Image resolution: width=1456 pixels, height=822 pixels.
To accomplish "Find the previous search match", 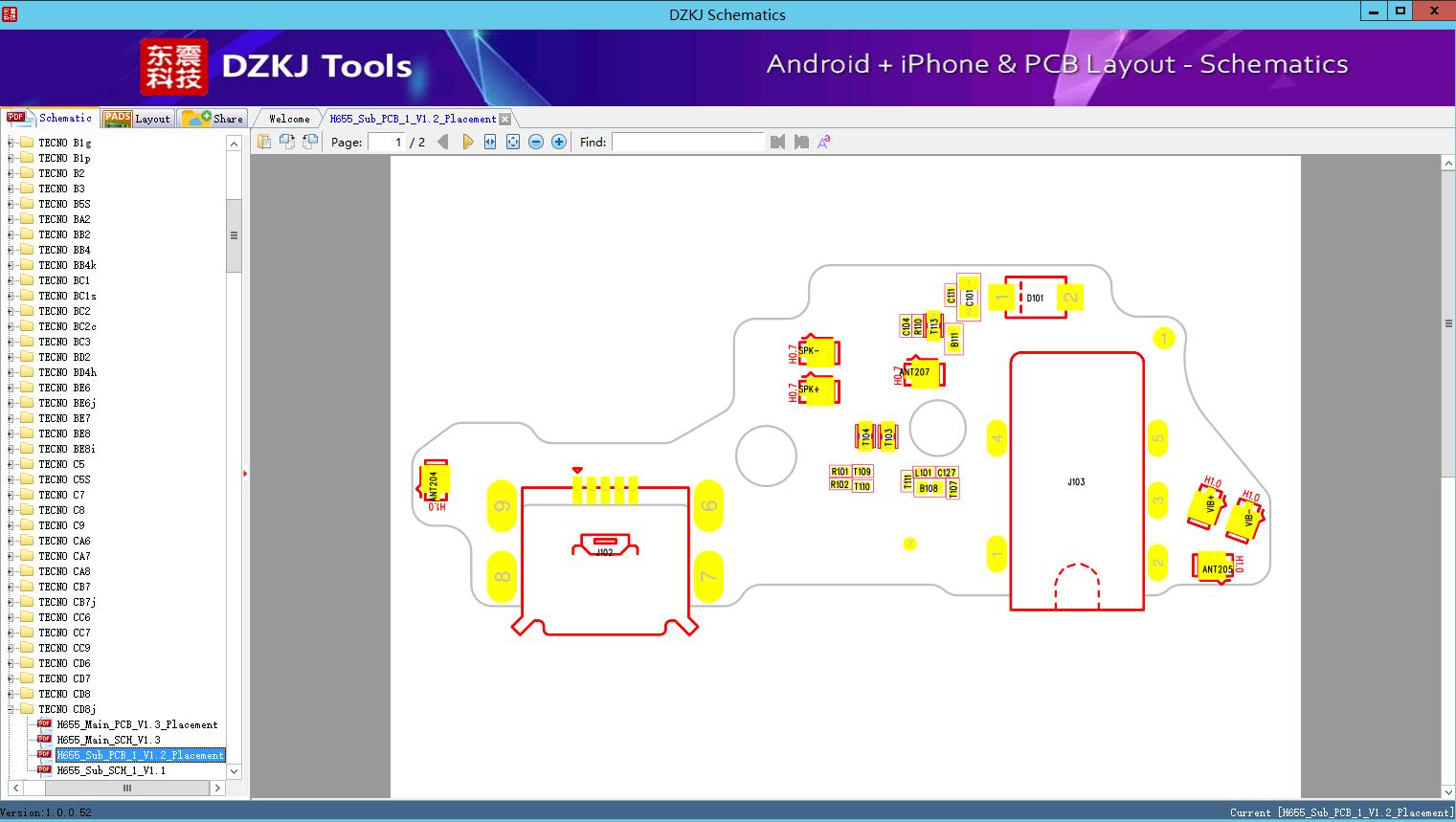I will coord(777,142).
